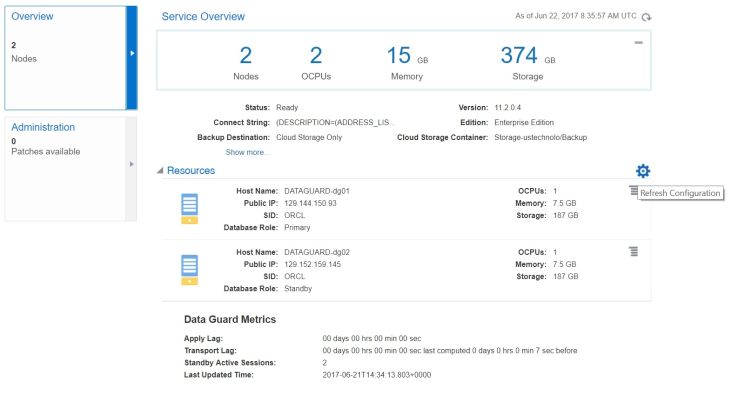Screen dimensions: 740x404
Task: Collapse the summary box with the minus icon
Action: pyautogui.click(x=638, y=42)
